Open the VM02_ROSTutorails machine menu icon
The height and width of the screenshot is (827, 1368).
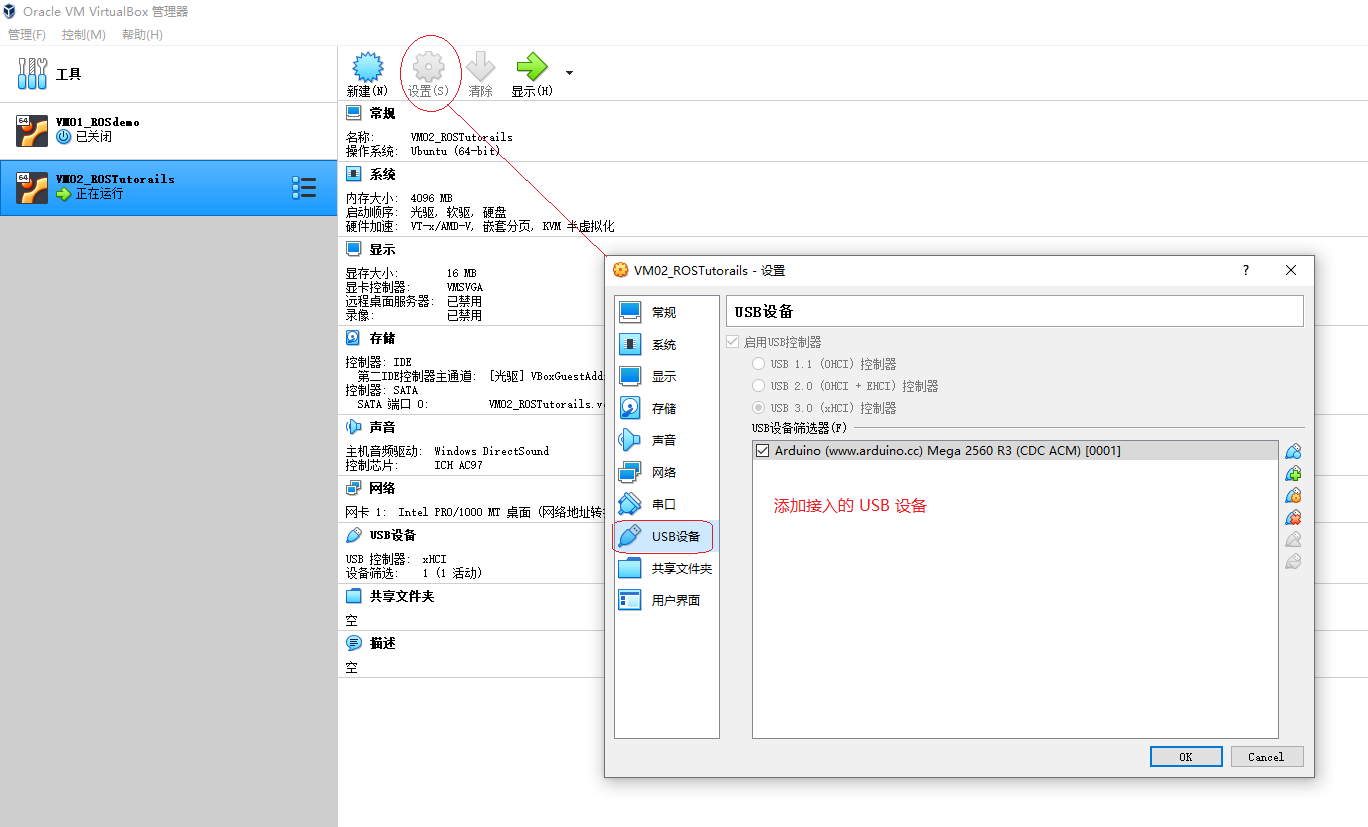pyautogui.click(x=305, y=187)
